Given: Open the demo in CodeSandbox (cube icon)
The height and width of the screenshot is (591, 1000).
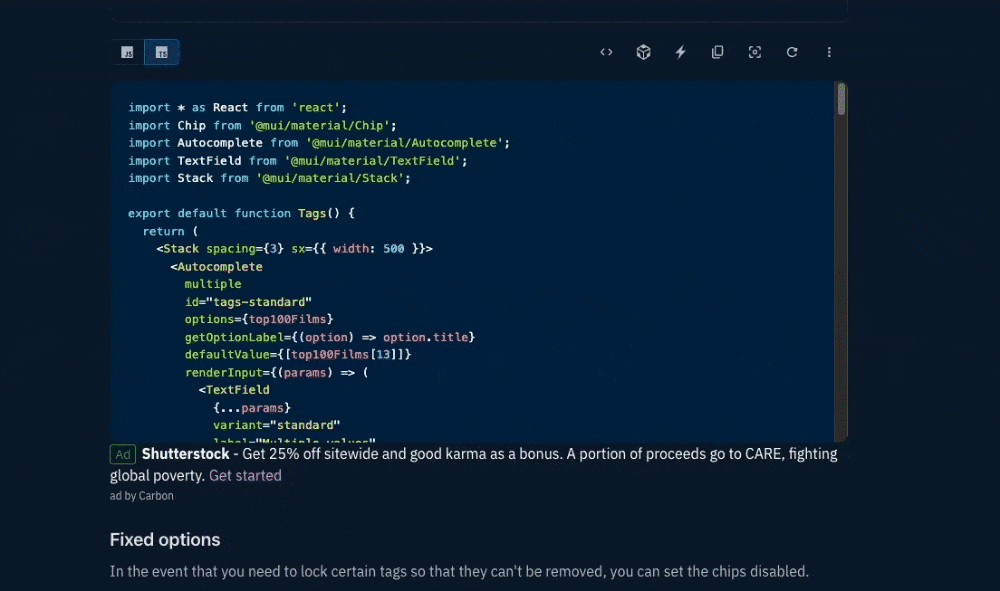Looking at the screenshot, I should [x=643, y=52].
